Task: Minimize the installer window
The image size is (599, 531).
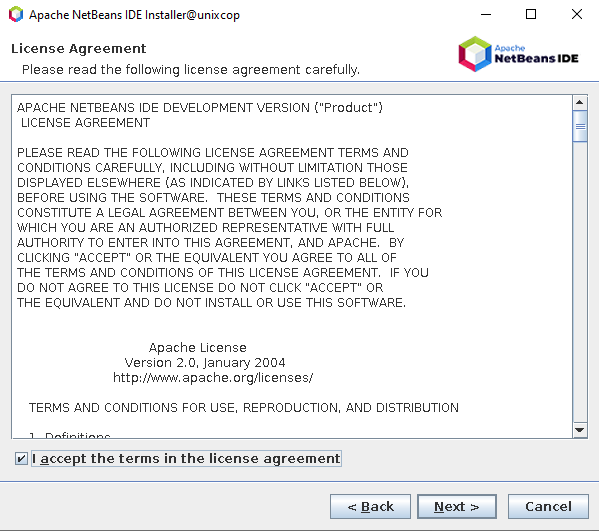Action: click(486, 15)
